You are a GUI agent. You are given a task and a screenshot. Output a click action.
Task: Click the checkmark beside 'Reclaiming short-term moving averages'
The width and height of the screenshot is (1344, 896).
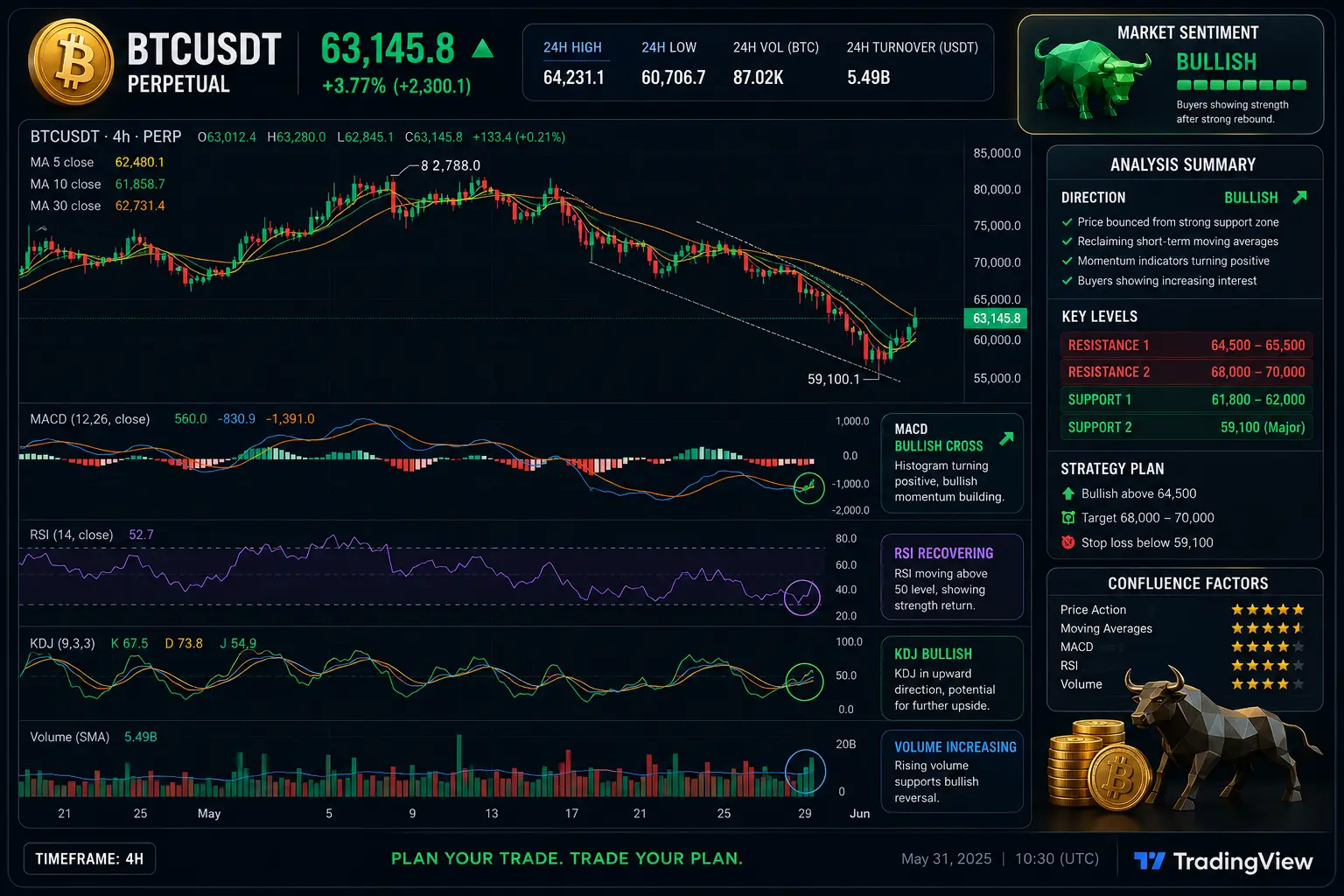click(1067, 241)
